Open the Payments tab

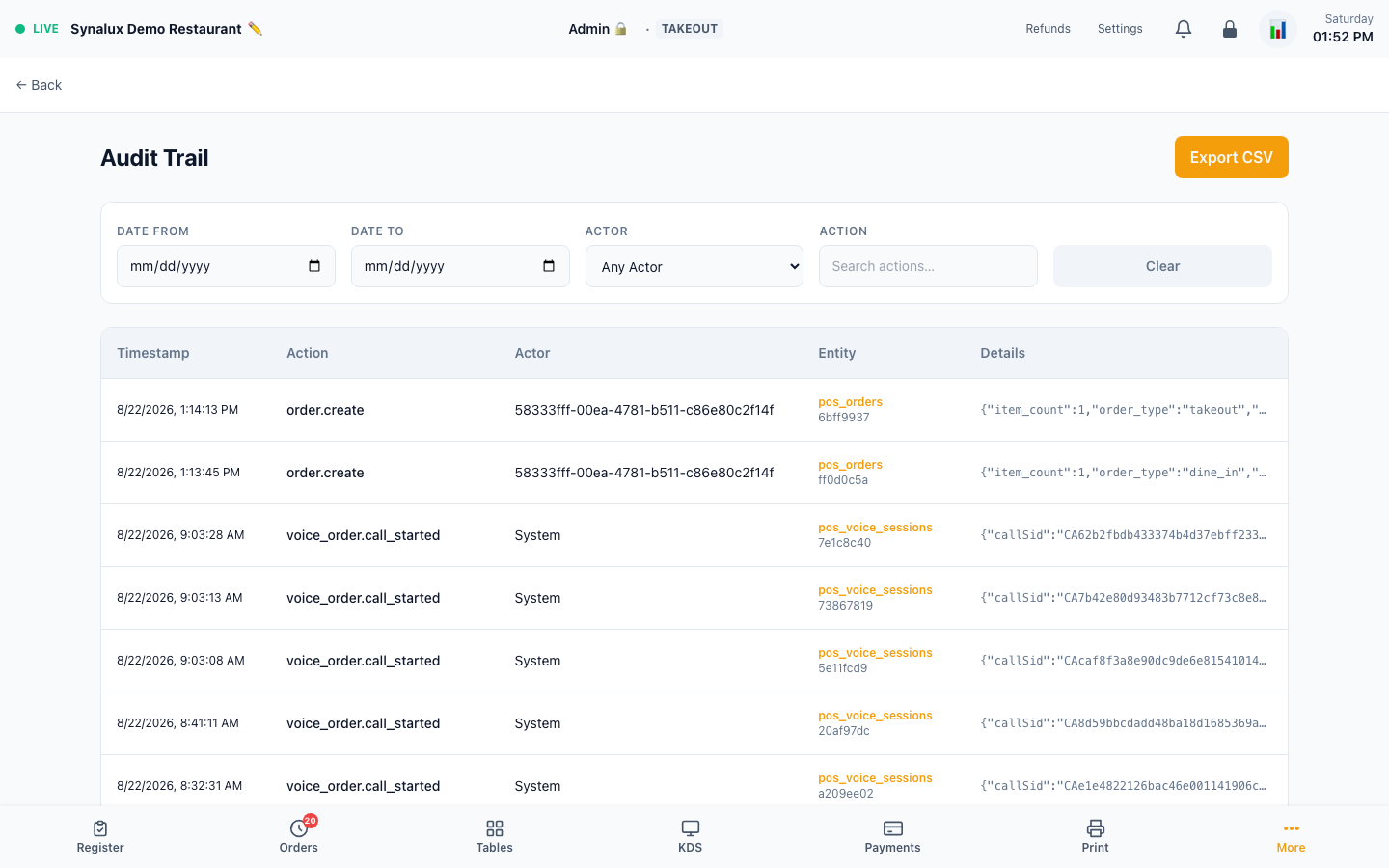(x=892, y=836)
